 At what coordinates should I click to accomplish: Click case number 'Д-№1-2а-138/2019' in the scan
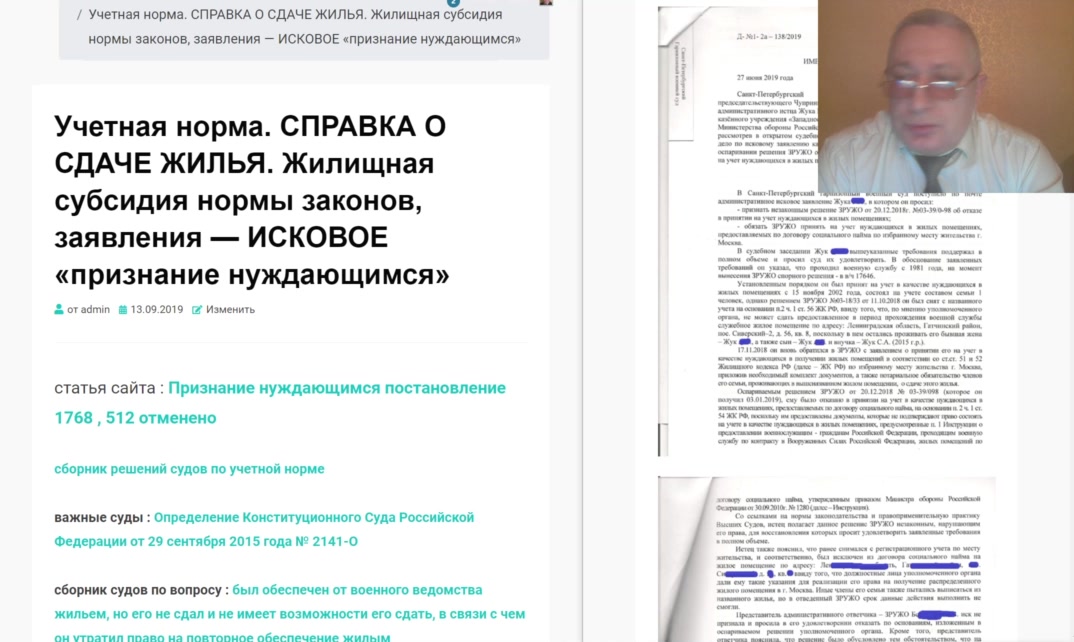point(769,37)
